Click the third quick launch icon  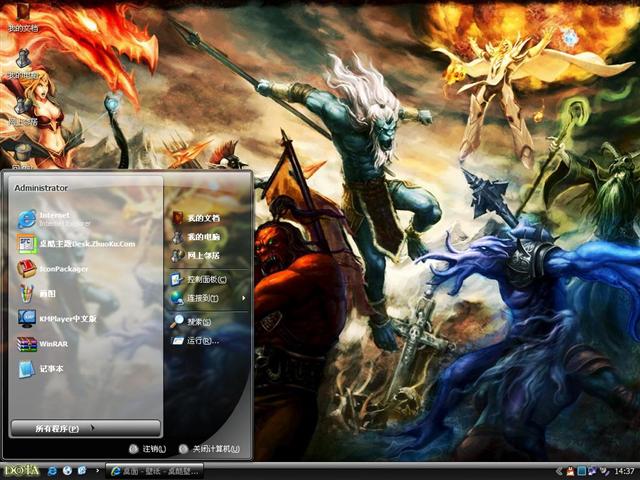(x=82, y=471)
